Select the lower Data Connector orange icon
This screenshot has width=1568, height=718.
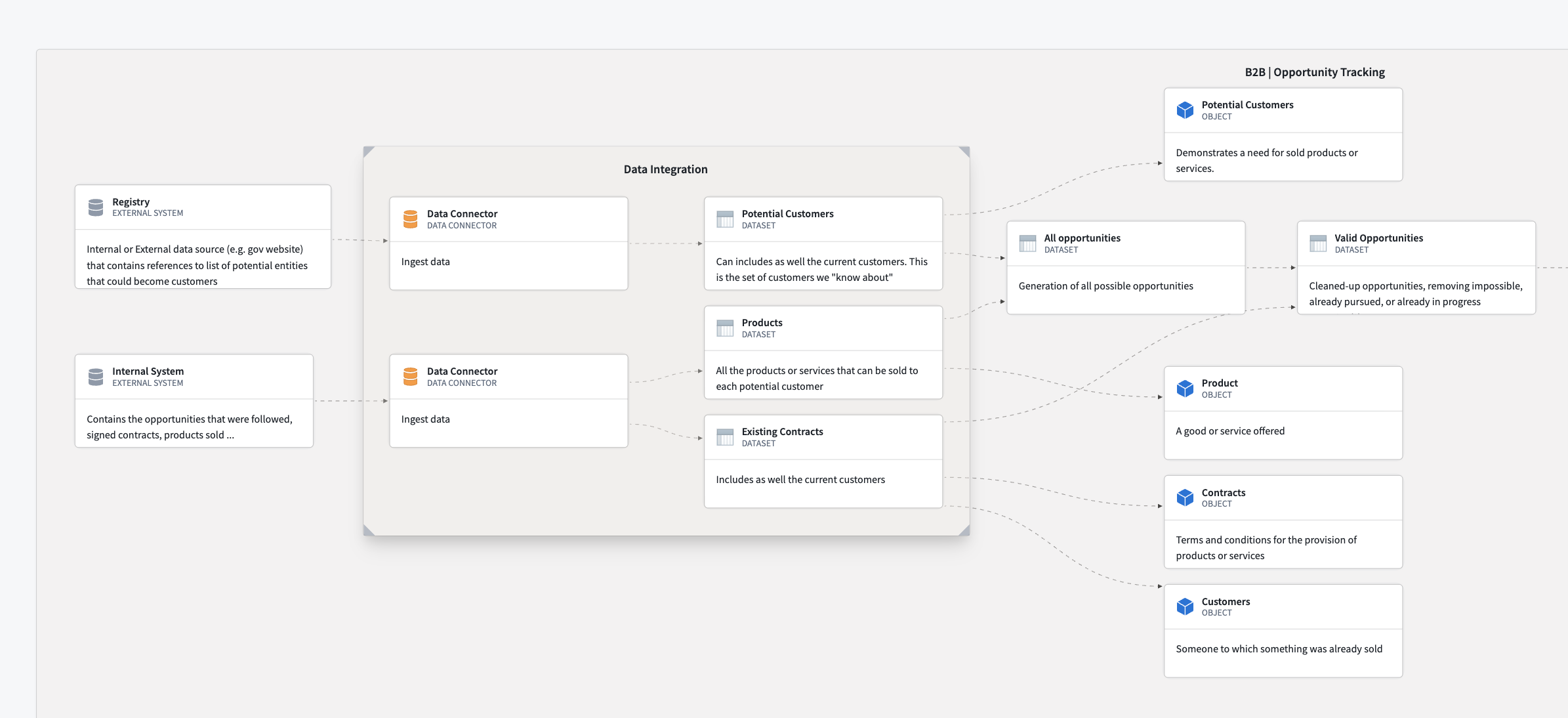(411, 377)
